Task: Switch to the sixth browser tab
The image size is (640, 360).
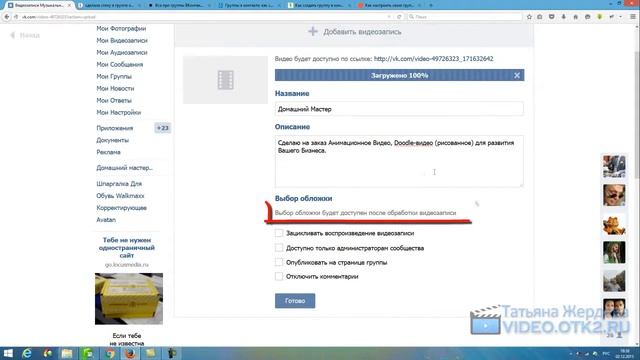Action: click(389, 5)
